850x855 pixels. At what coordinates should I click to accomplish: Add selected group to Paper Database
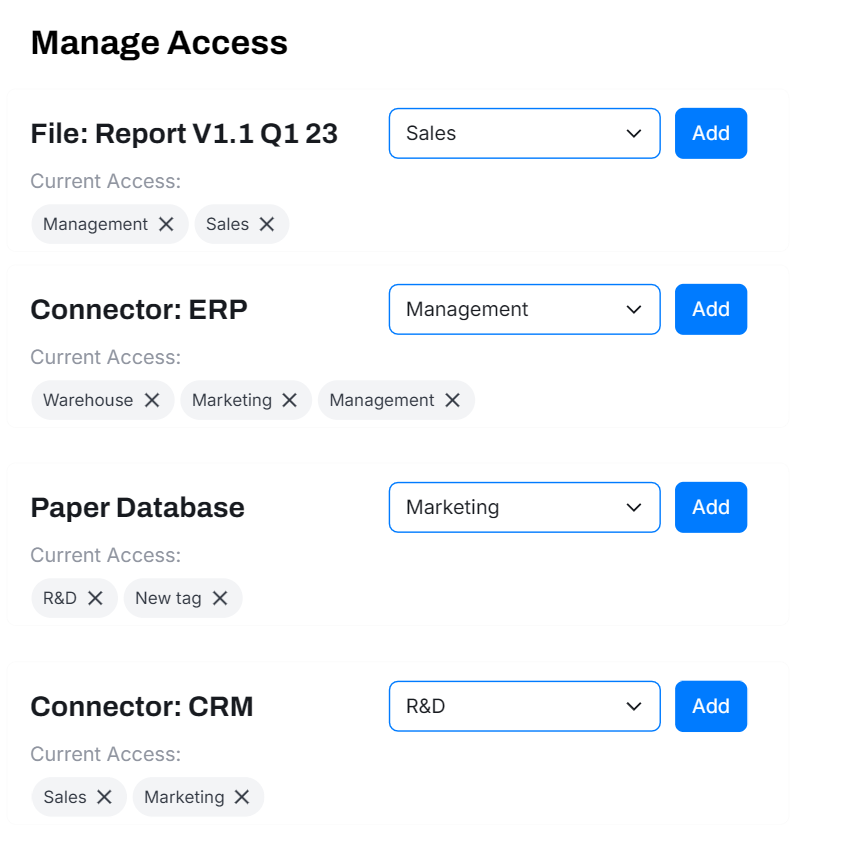pyautogui.click(x=711, y=508)
